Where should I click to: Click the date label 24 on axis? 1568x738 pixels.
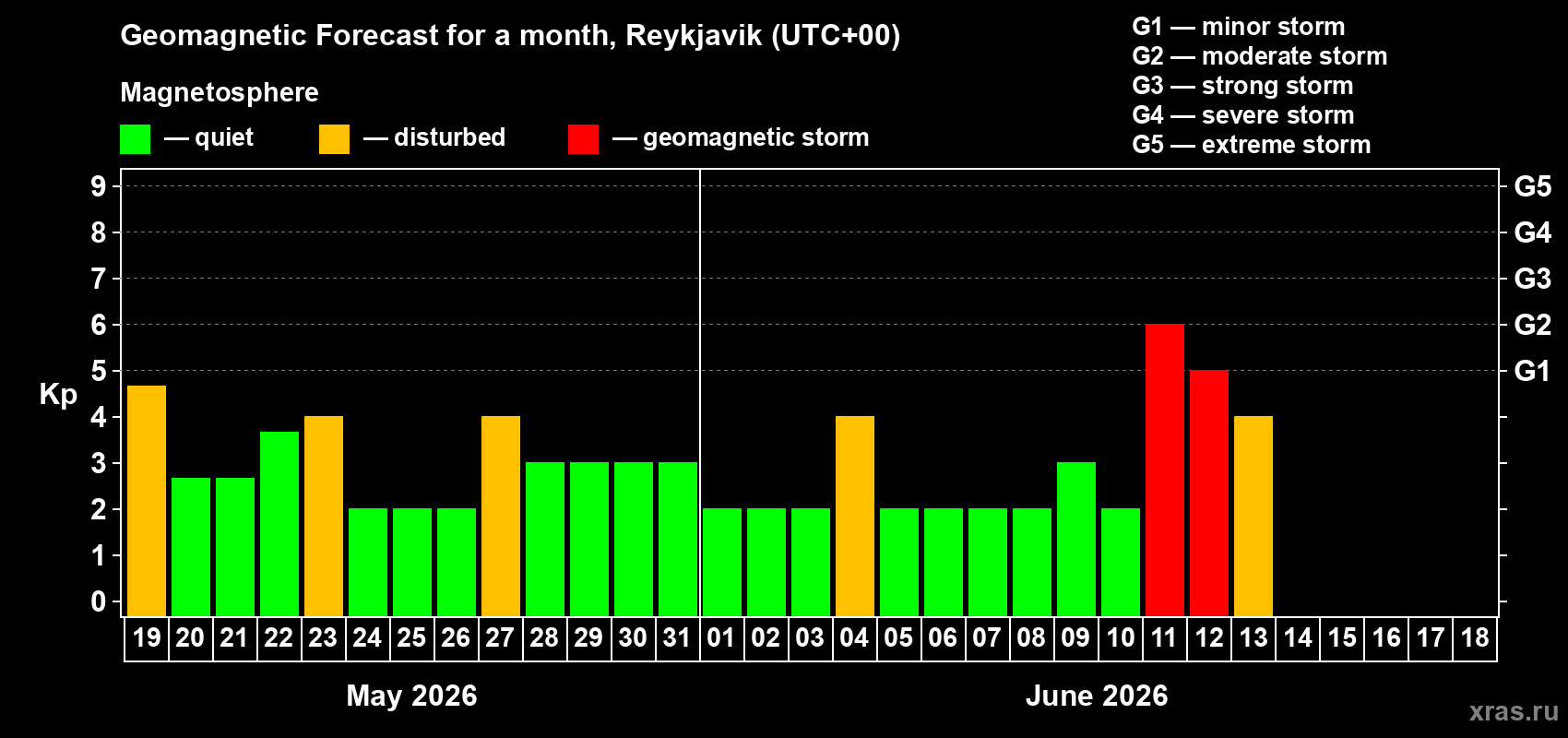pyautogui.click(x=367, y=638)
